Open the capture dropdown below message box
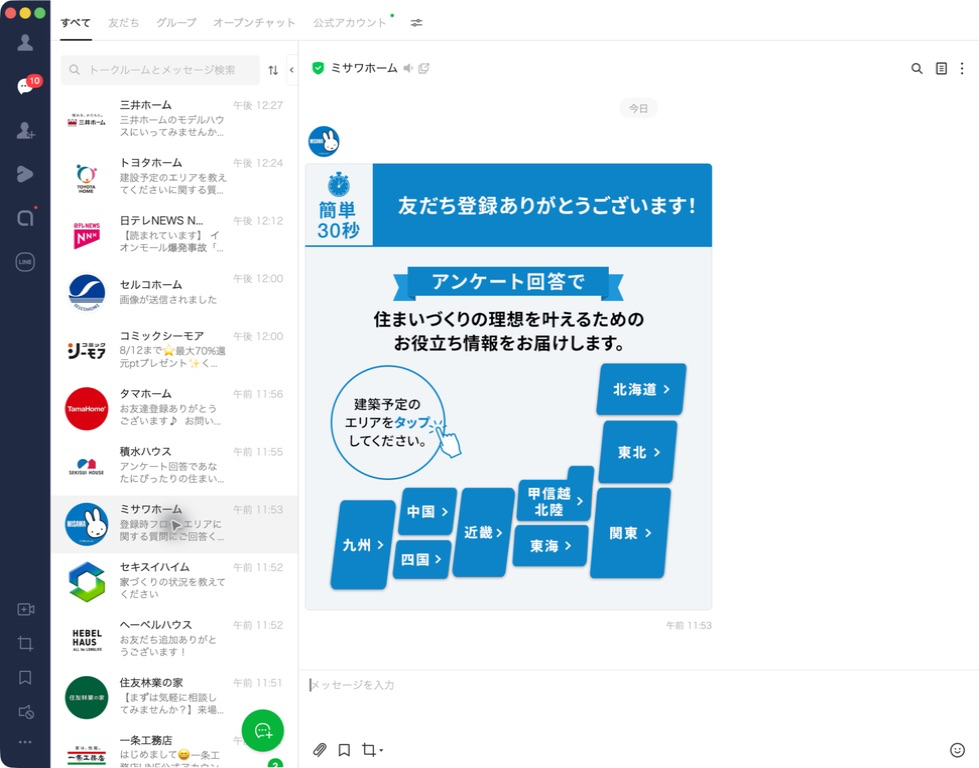Image resolution: width=979 pixels, height=768 pixels. (x=372, y=749)
